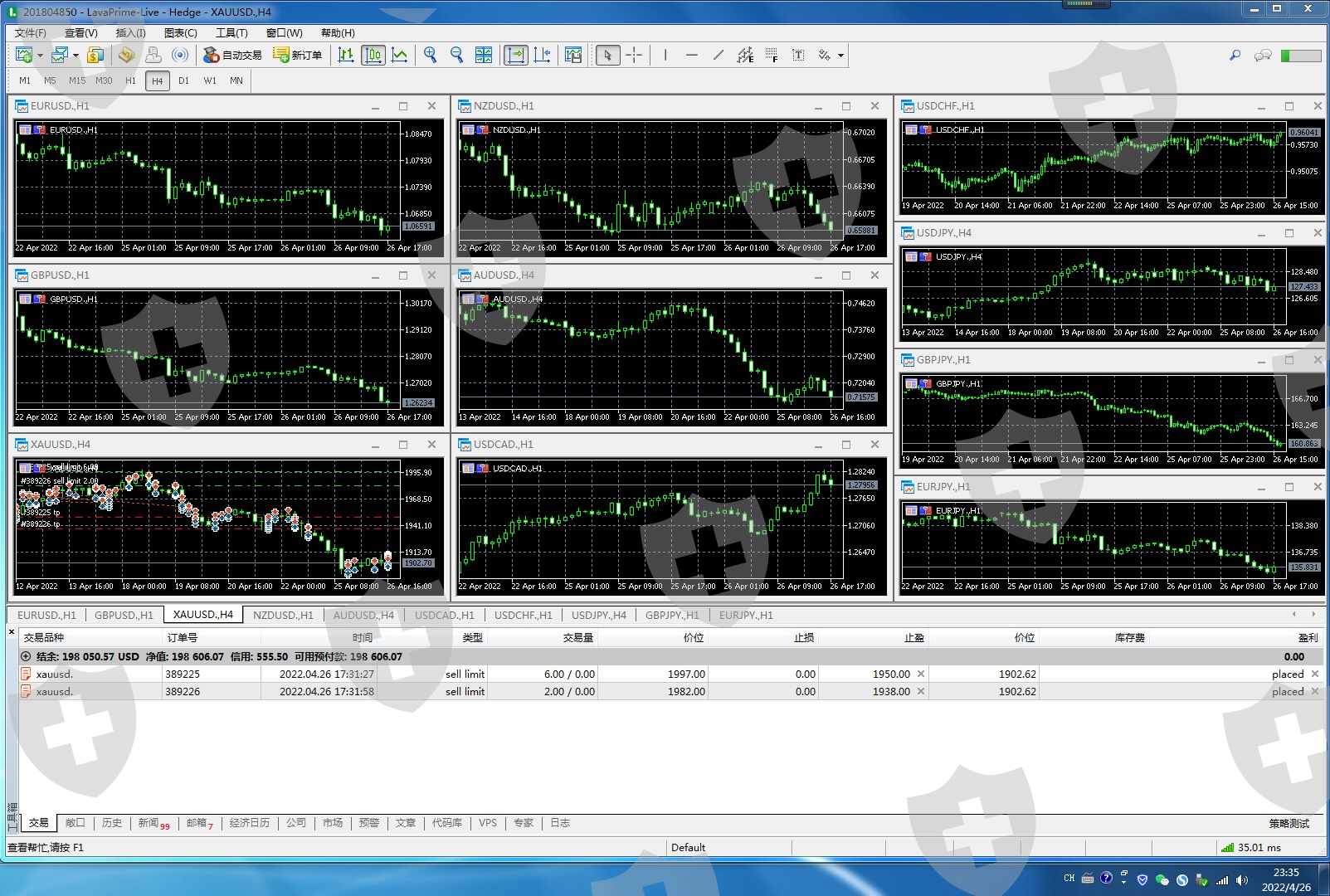Click the tile windows icon
This screenshot has height=896, width=1330.
(x=484, y=55)
